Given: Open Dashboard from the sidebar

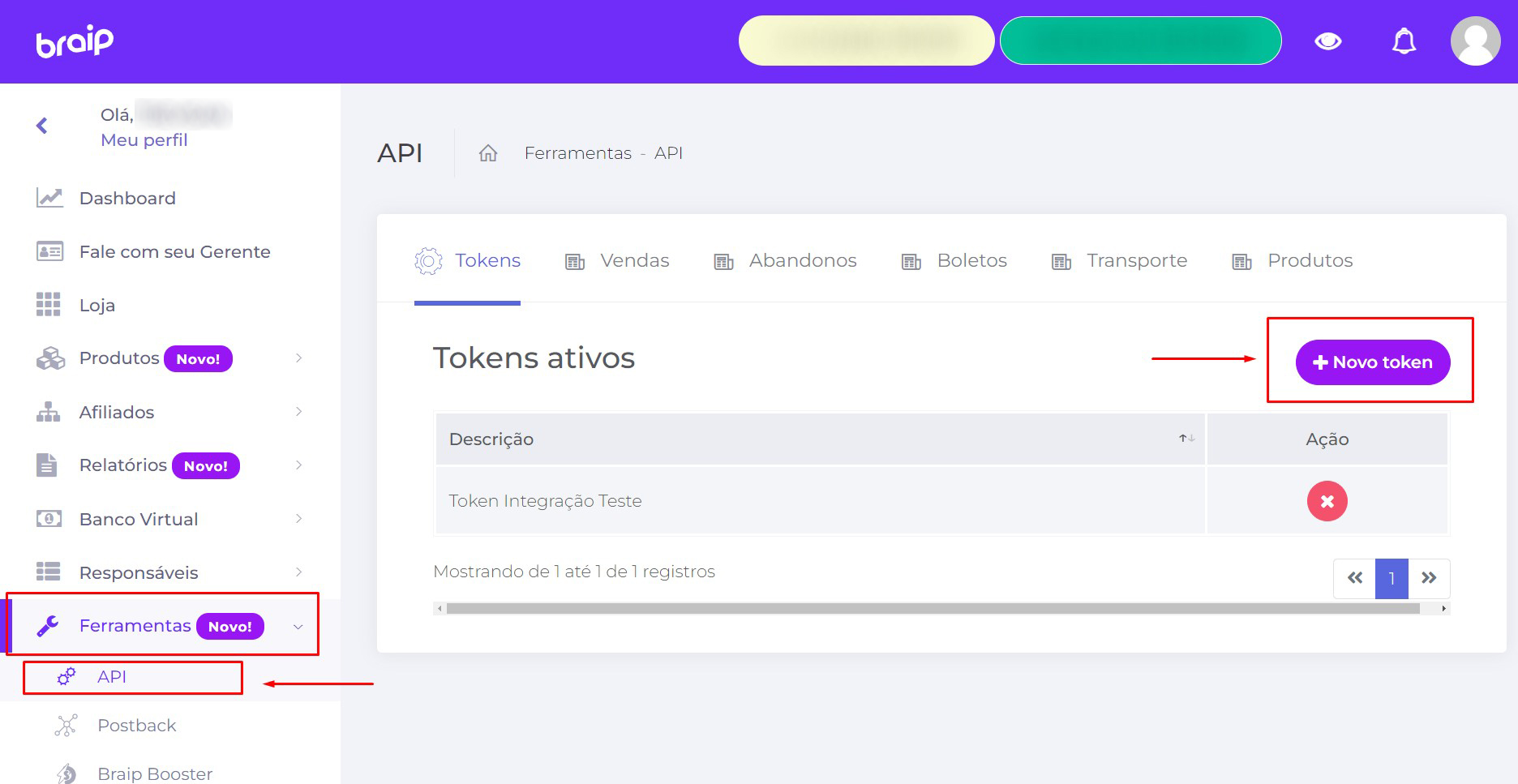Looking at the screenshot, I should pos(127,199).
